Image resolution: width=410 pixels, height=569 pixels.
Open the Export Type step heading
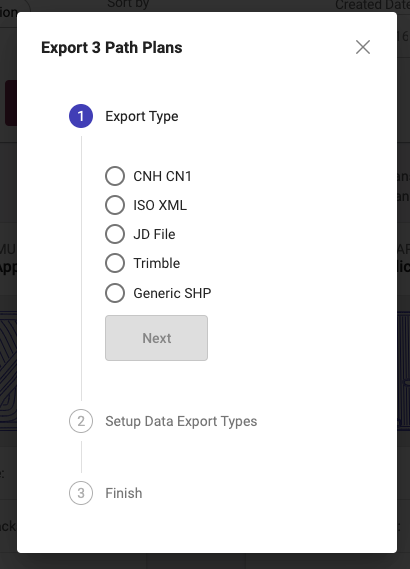pyautogui.click(x=142, y=116)
